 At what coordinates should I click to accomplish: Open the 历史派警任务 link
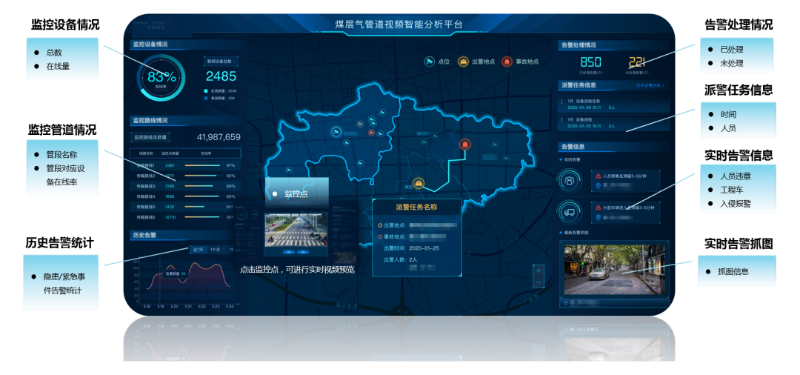tap(650, 86)
